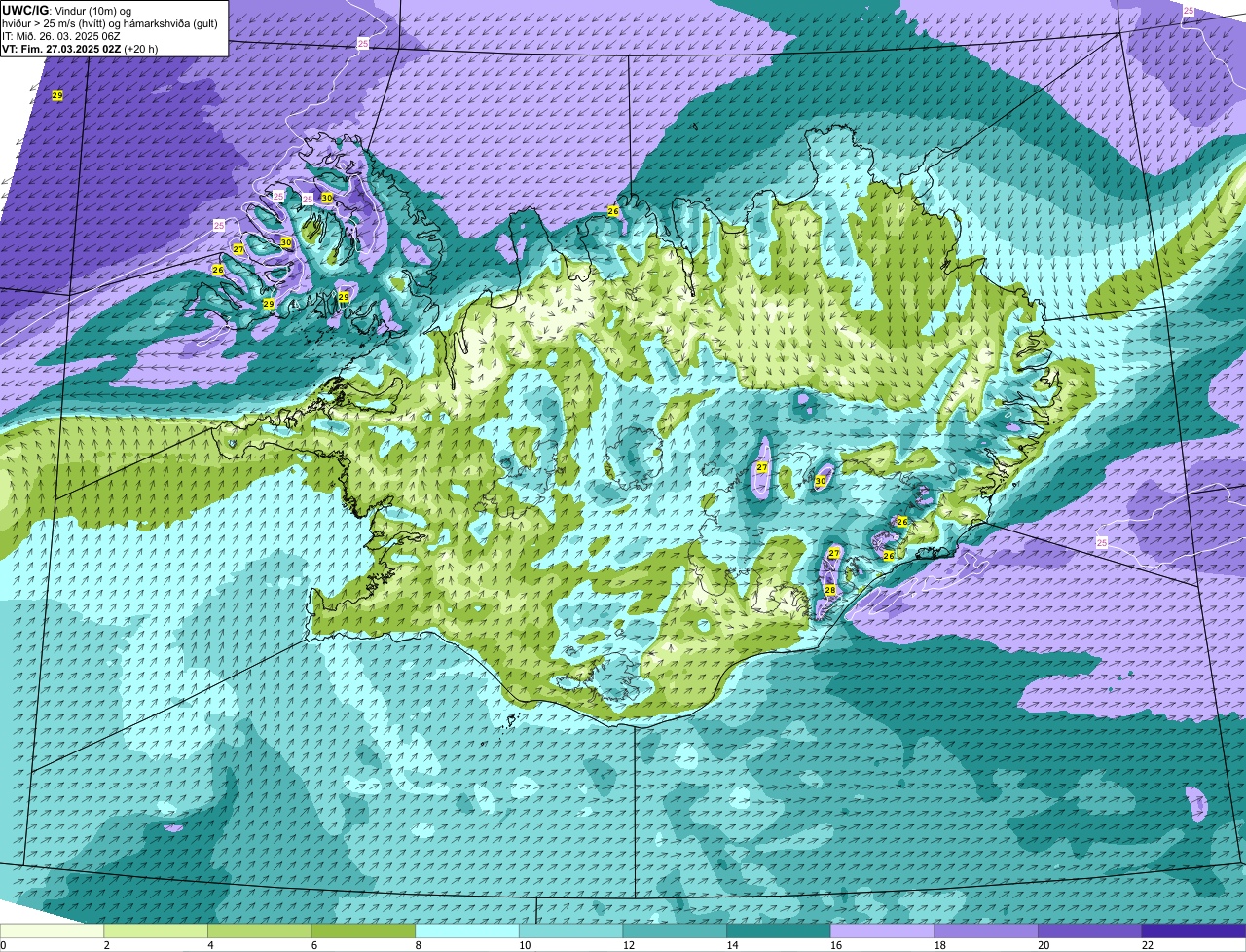This screenshot has width=1246, height=952.
Task: Click the legend tick label '12'
Action: click(629, 945)
